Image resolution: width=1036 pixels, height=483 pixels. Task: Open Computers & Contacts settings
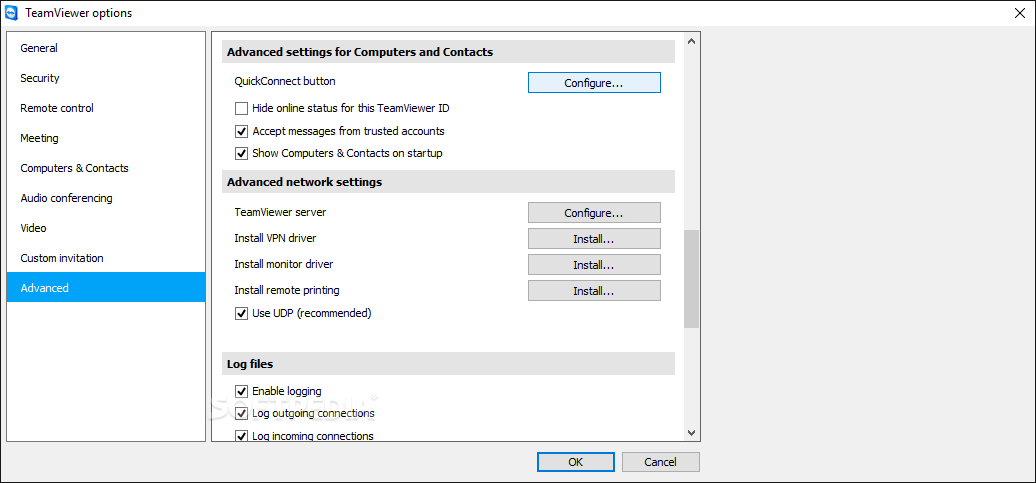(106, 168)
